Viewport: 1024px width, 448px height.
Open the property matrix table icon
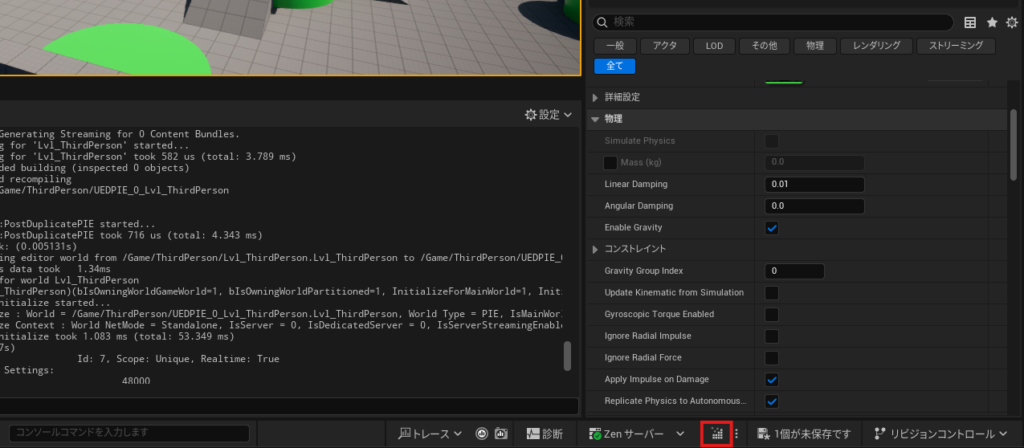(x=969, y=22)
